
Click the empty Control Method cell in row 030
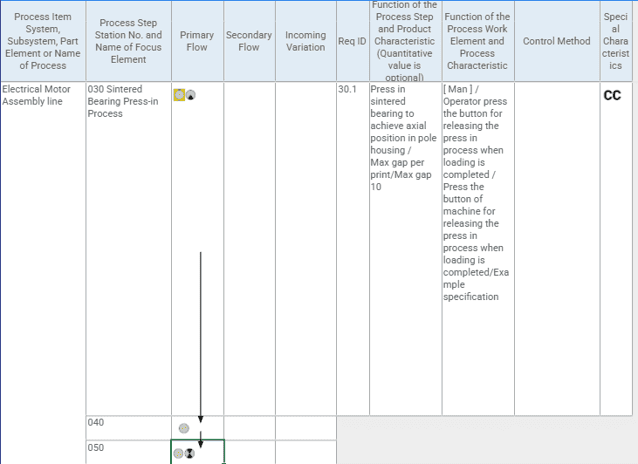pos(557,249)
